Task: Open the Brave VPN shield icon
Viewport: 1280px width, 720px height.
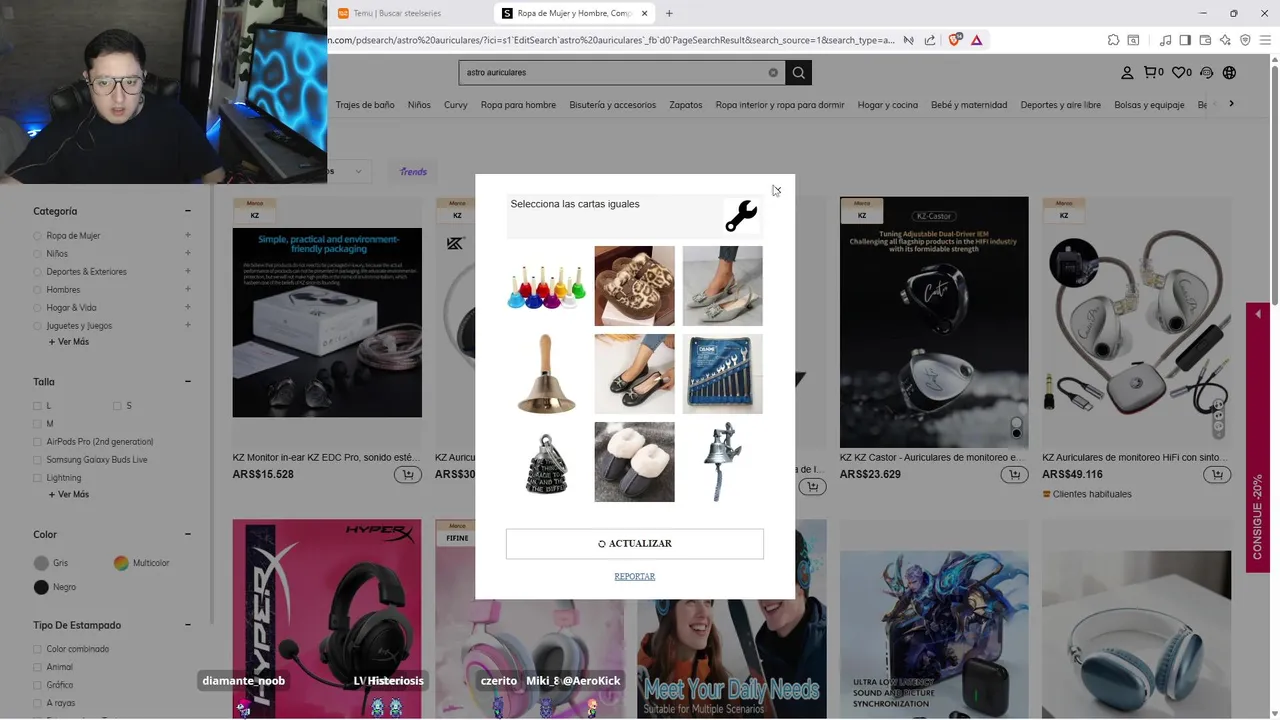Action: coord(1245,40)
